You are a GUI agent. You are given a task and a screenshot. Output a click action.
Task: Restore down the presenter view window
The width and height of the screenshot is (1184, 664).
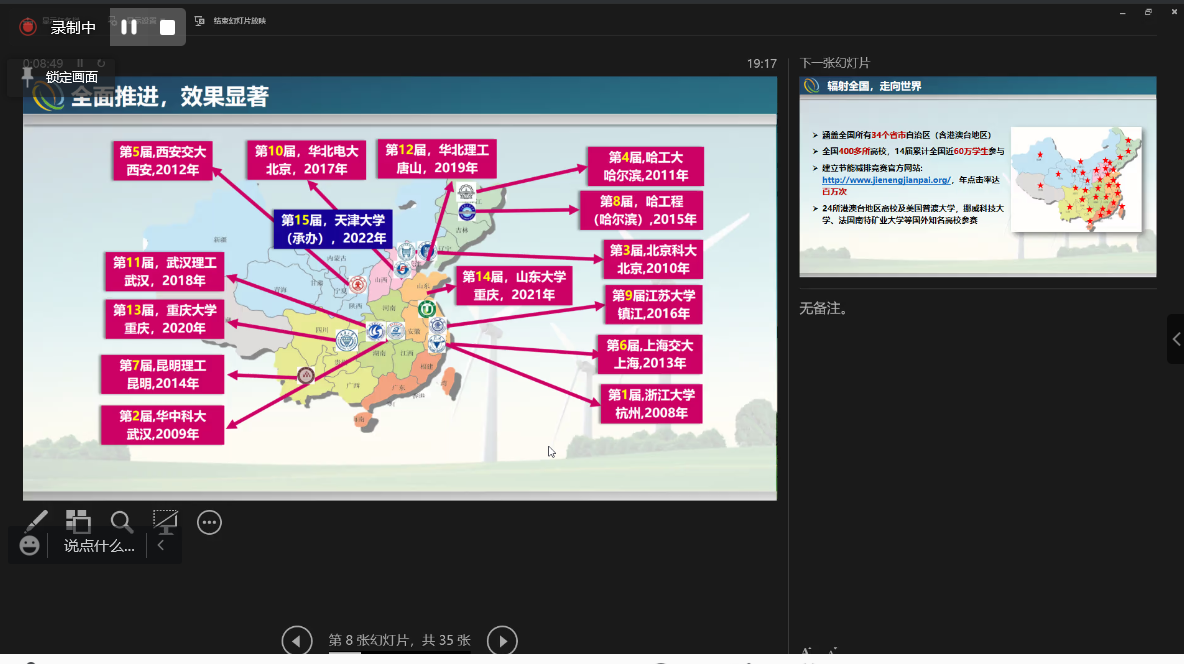[1148, 12]
